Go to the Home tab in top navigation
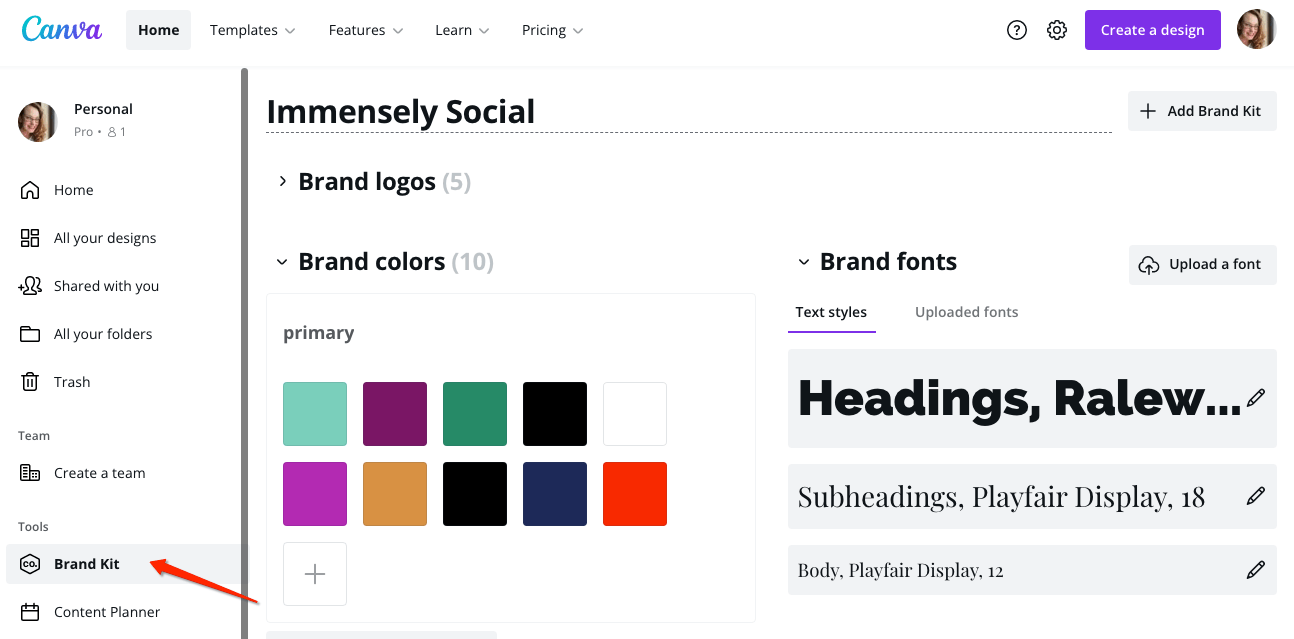 coord(158,30)
